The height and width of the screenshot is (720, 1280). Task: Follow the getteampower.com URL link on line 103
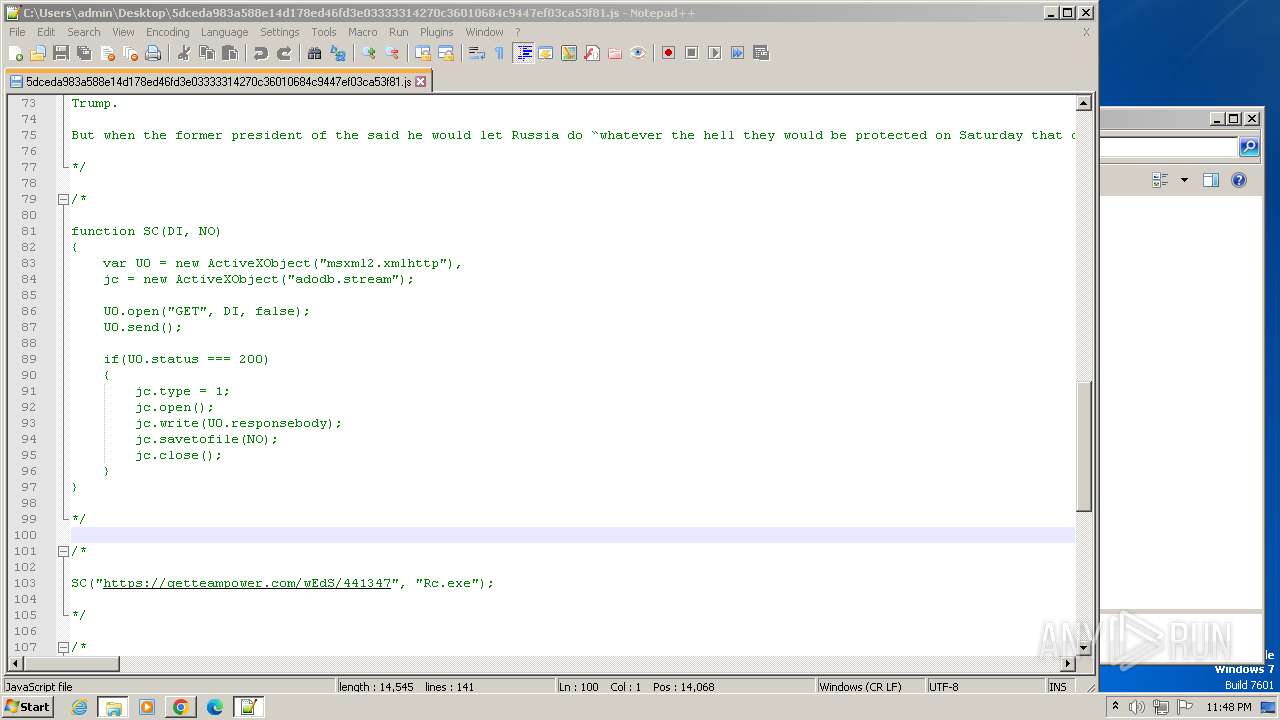coord(247,583)
